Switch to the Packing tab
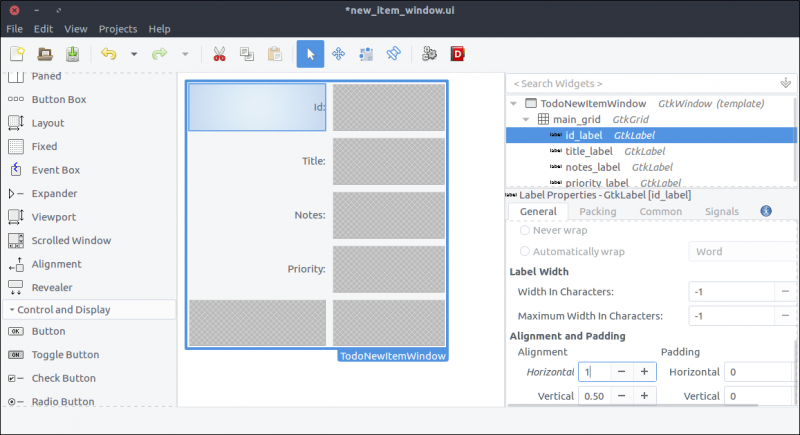This screenshot has height=435, width=800. 598,211
